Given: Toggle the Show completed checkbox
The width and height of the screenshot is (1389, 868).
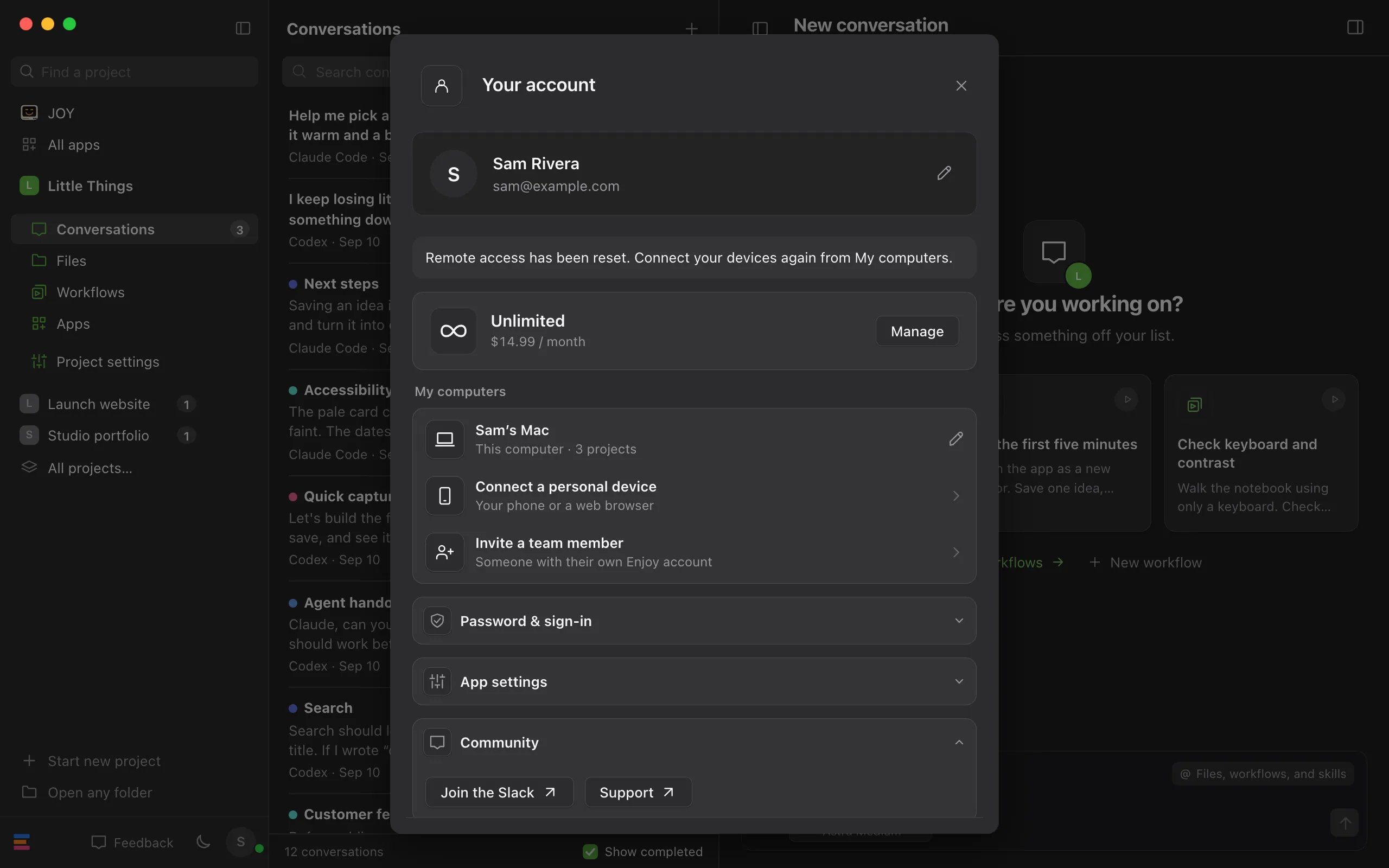Looking at the screenshot, I should tap(590, 851).
